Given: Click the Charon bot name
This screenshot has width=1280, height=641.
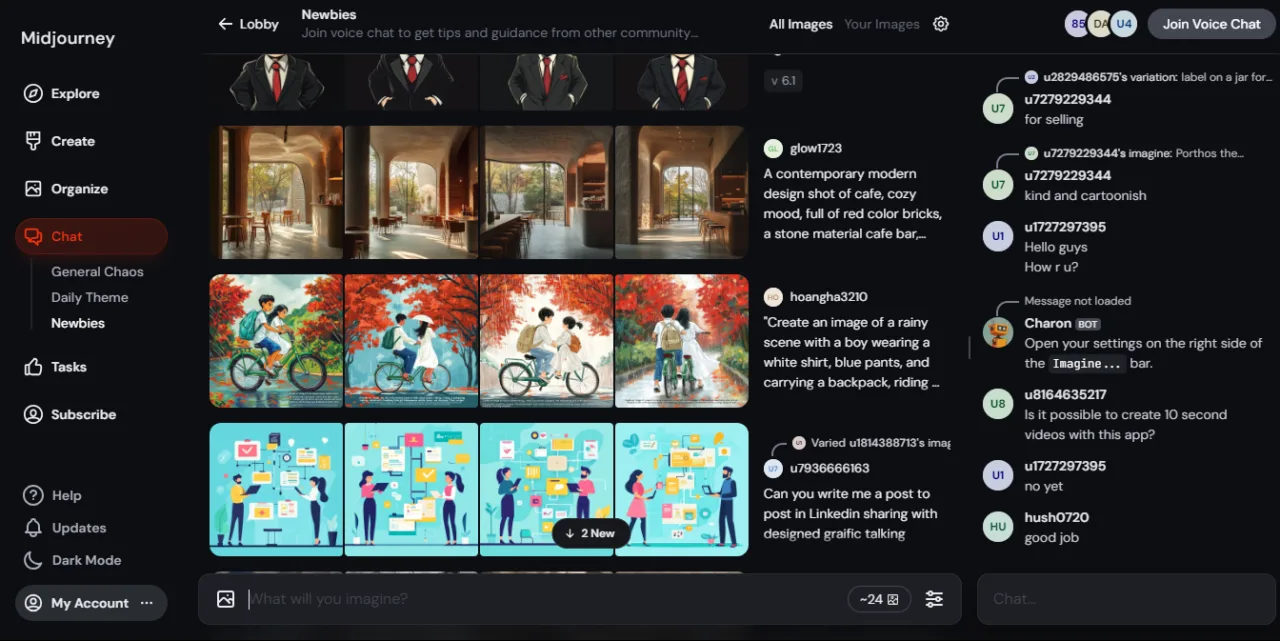Looking at the screenshot, I should point(1047,323).
